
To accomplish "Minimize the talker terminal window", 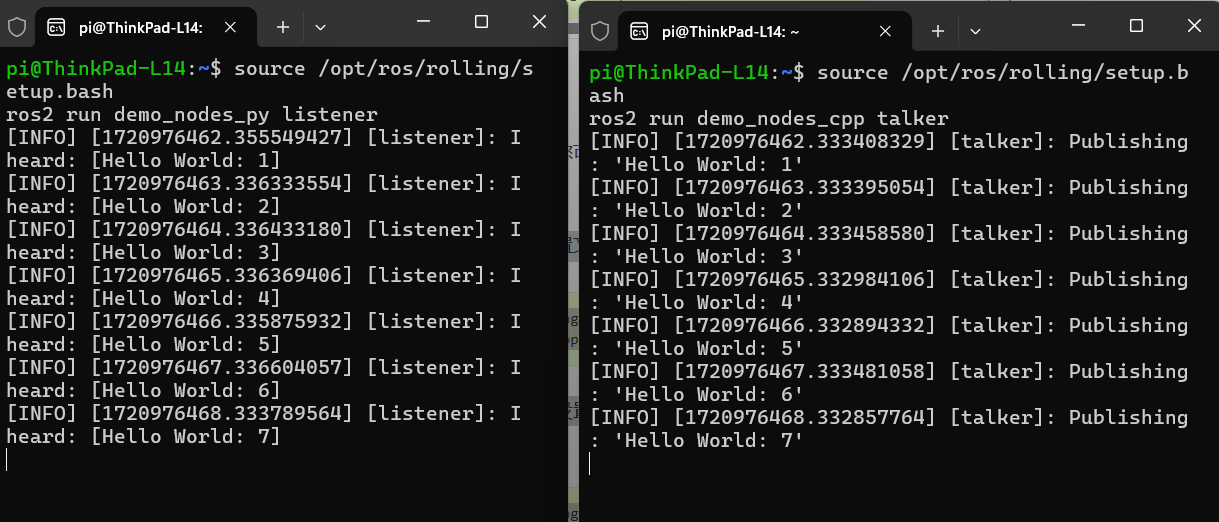I will [1077, 25].
